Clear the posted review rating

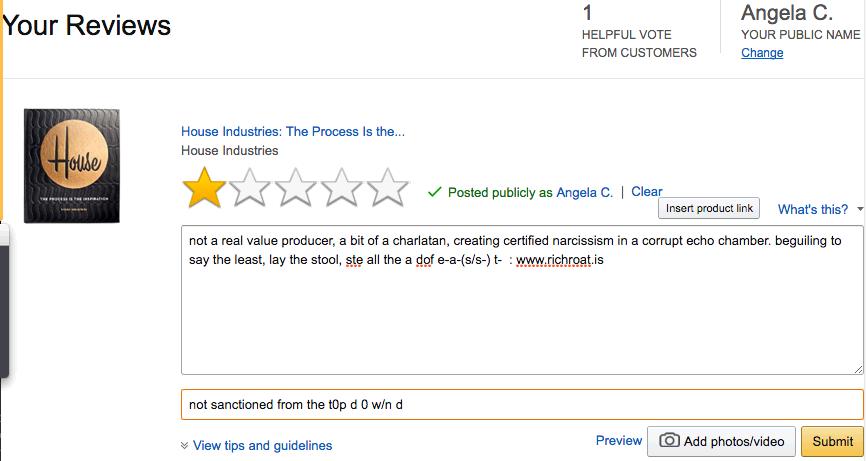[646, 192]
